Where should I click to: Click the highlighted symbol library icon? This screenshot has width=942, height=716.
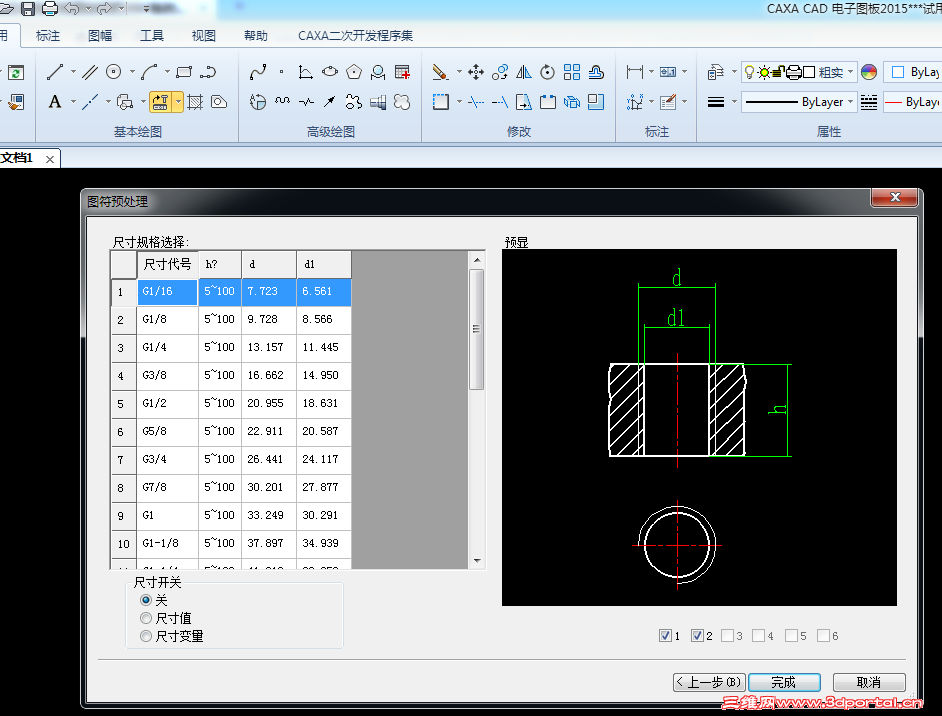(160, 102)
